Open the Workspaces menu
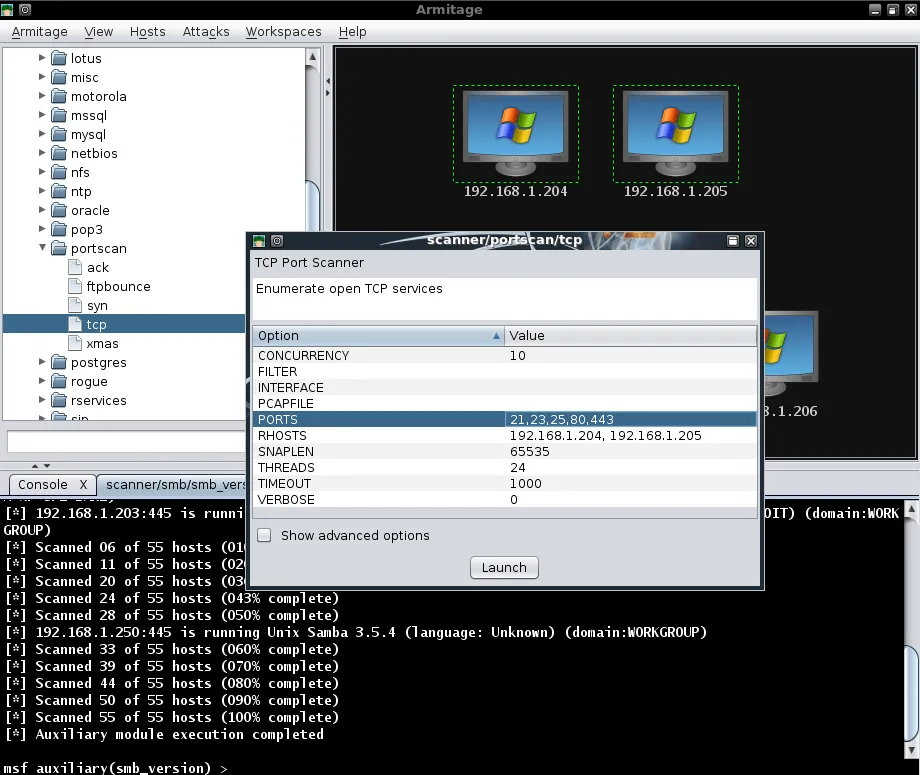This screenshot has width=920, height=775. [x=283, y=32]
